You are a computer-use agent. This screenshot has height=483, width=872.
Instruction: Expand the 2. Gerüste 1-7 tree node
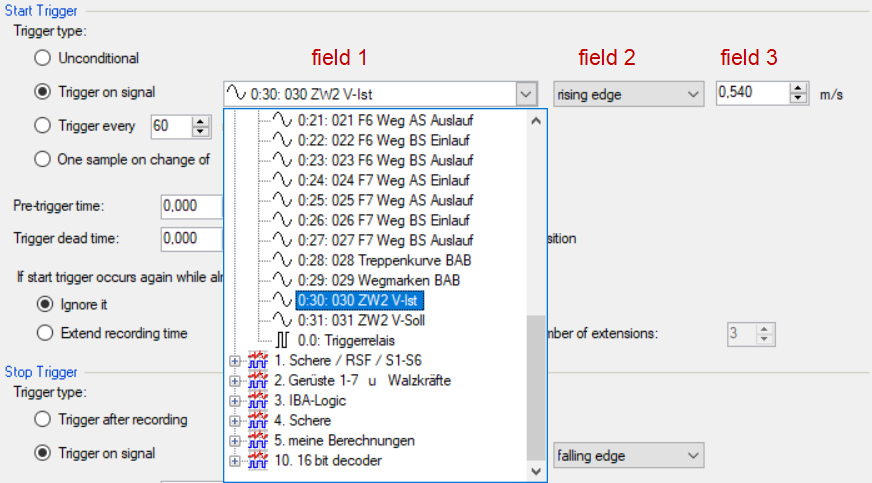point(236,381)
